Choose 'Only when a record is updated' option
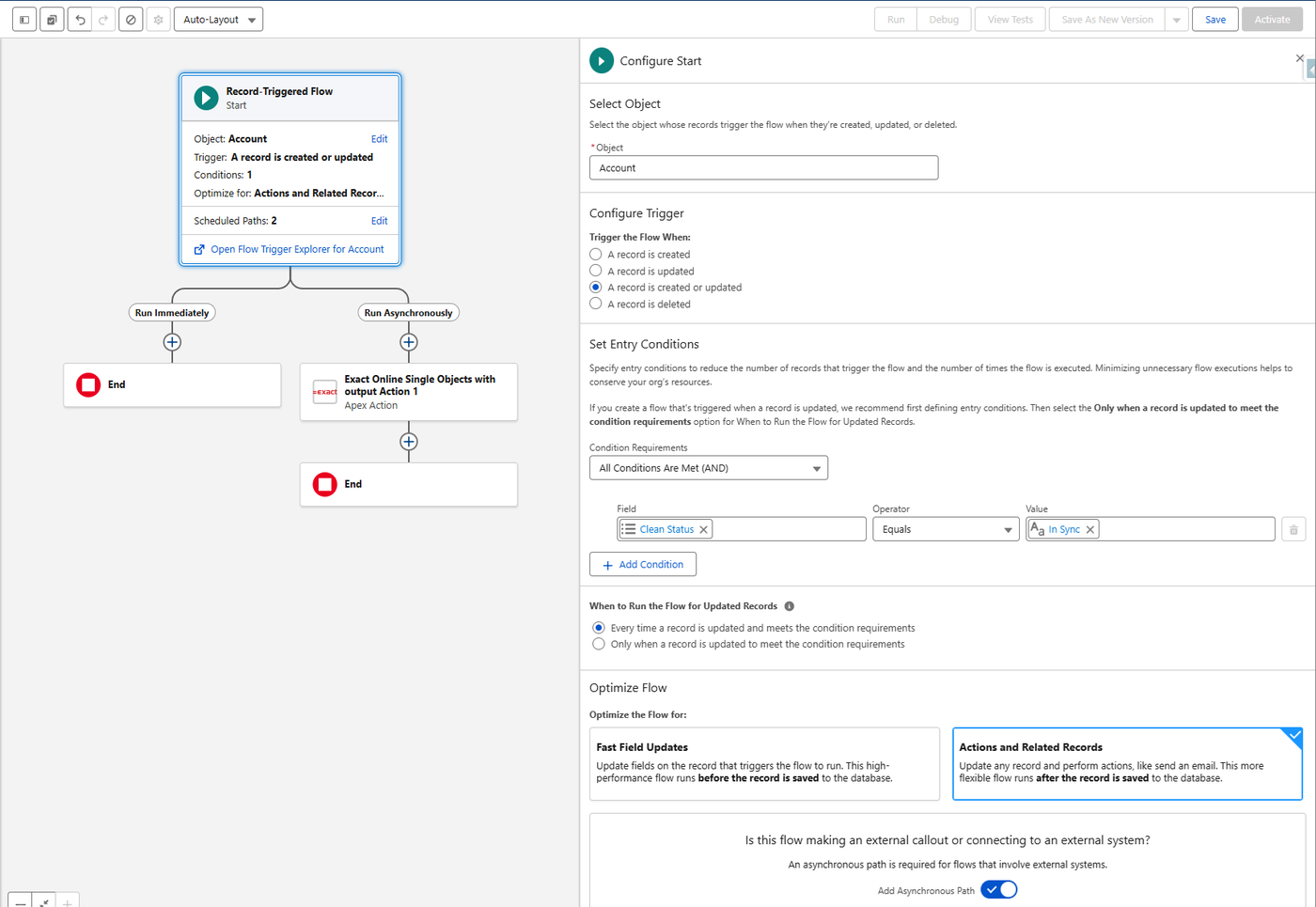1316x907 pixels. (599, 644)
